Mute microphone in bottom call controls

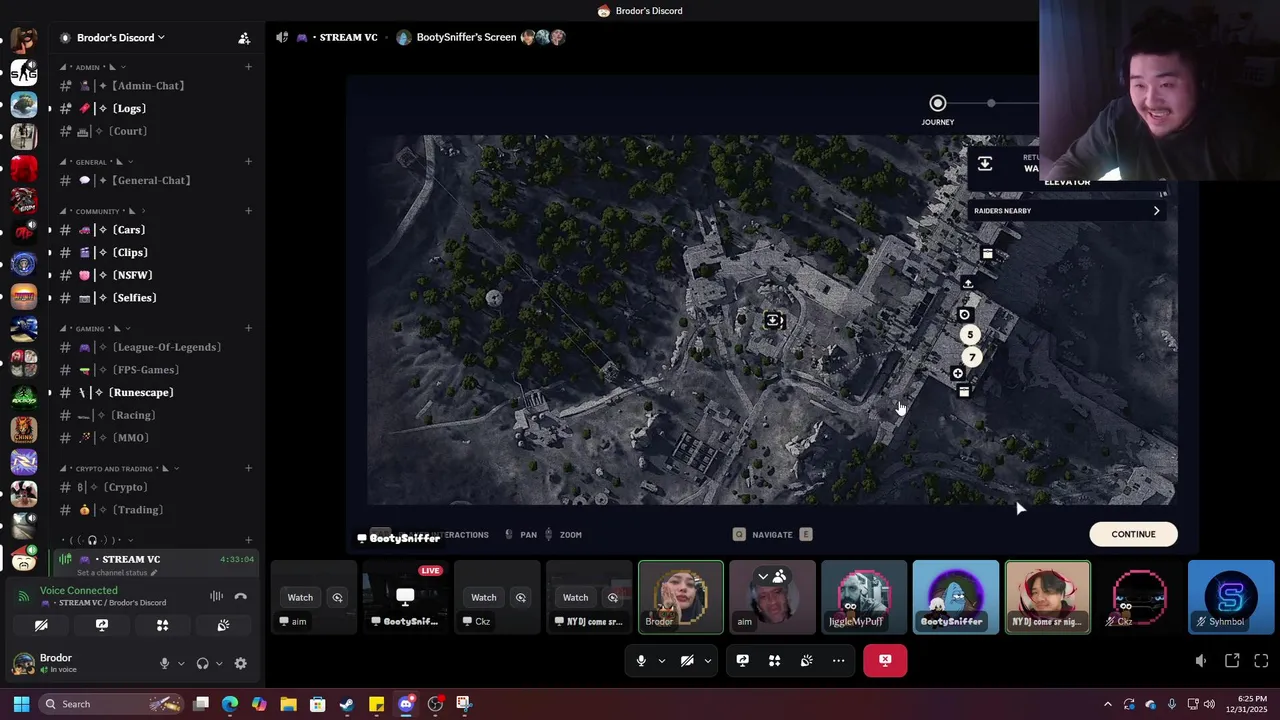[x=641, y=660]
